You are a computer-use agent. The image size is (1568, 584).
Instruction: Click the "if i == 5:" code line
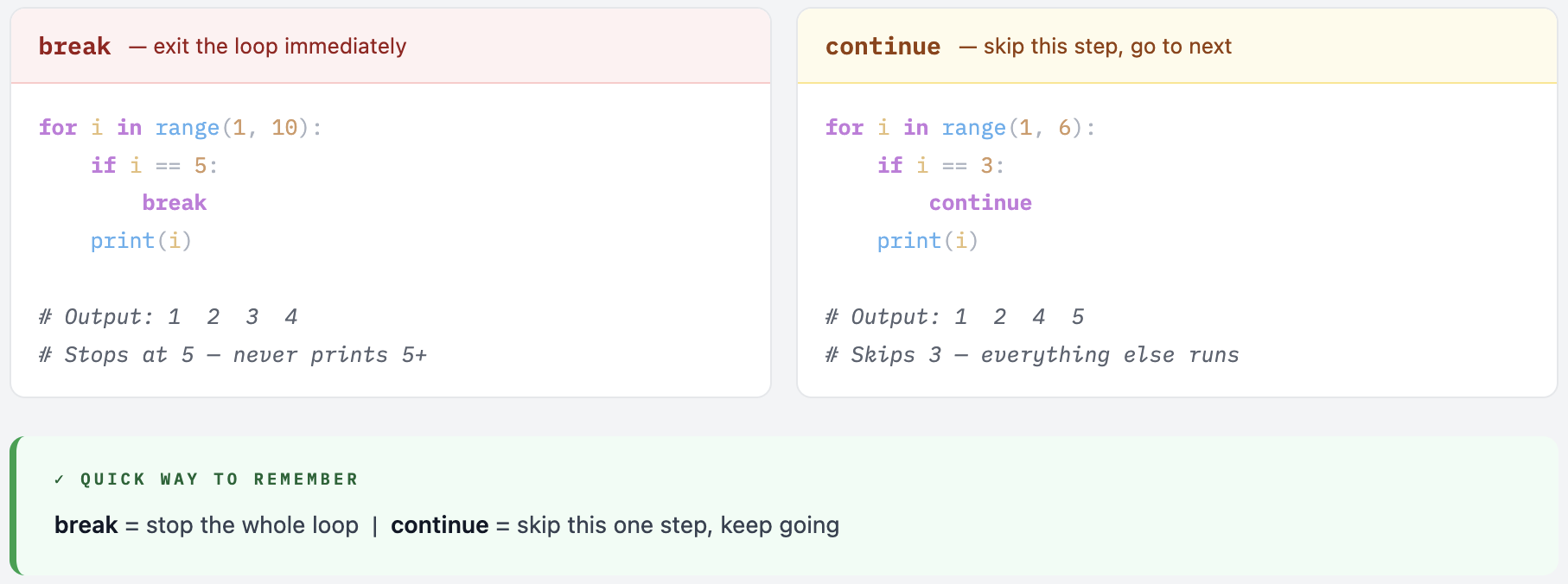point(154,165)
